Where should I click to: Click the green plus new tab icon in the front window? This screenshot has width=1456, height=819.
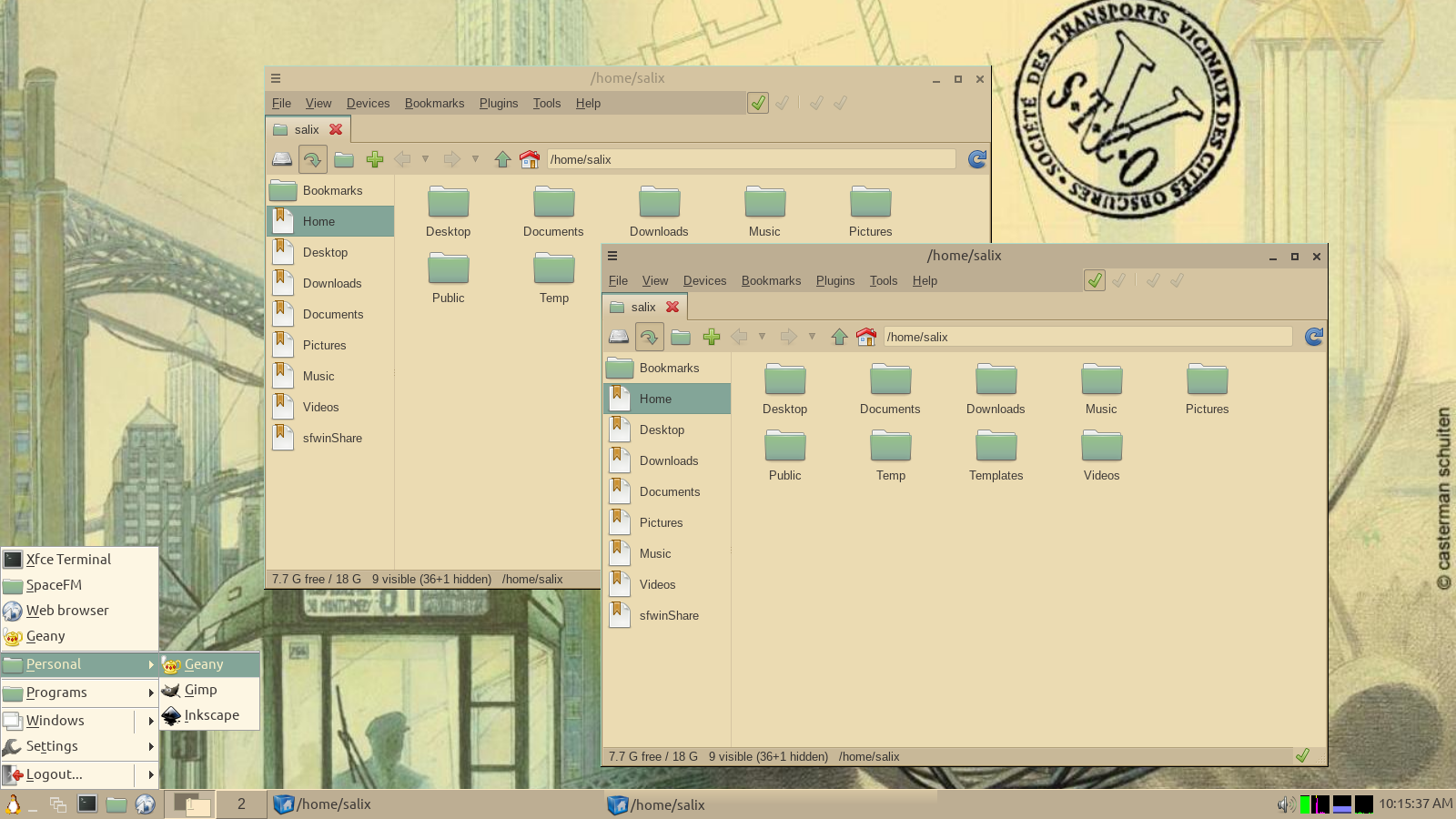[x=712, y=337]
